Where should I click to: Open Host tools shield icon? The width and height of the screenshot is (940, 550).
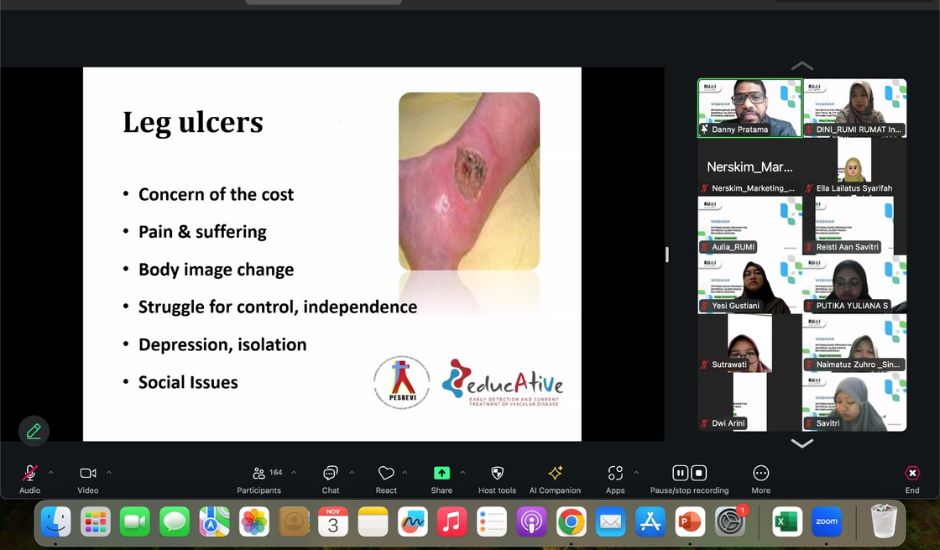(497, 473)
